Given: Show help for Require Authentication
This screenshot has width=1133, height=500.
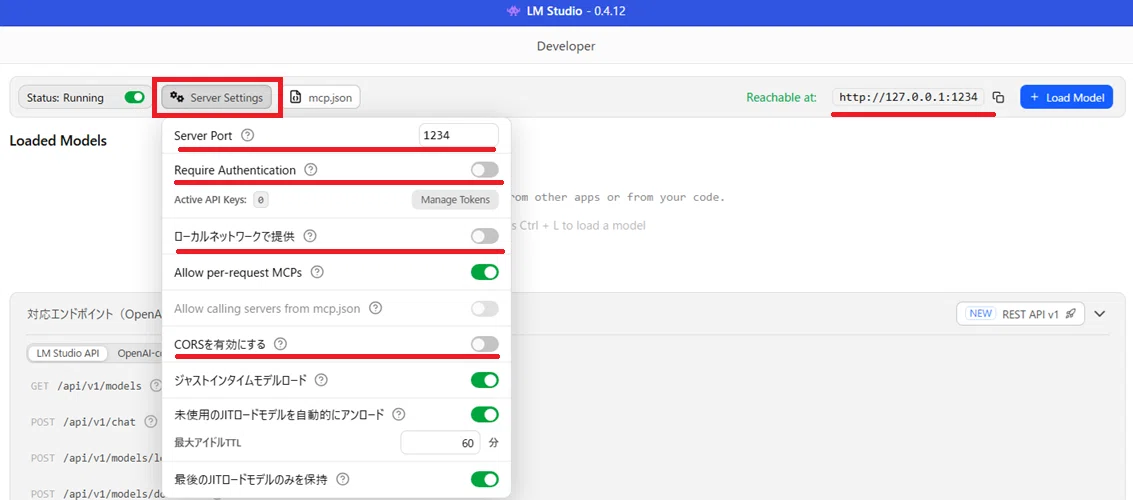Looking at the screenshot, I should (311, 171).
